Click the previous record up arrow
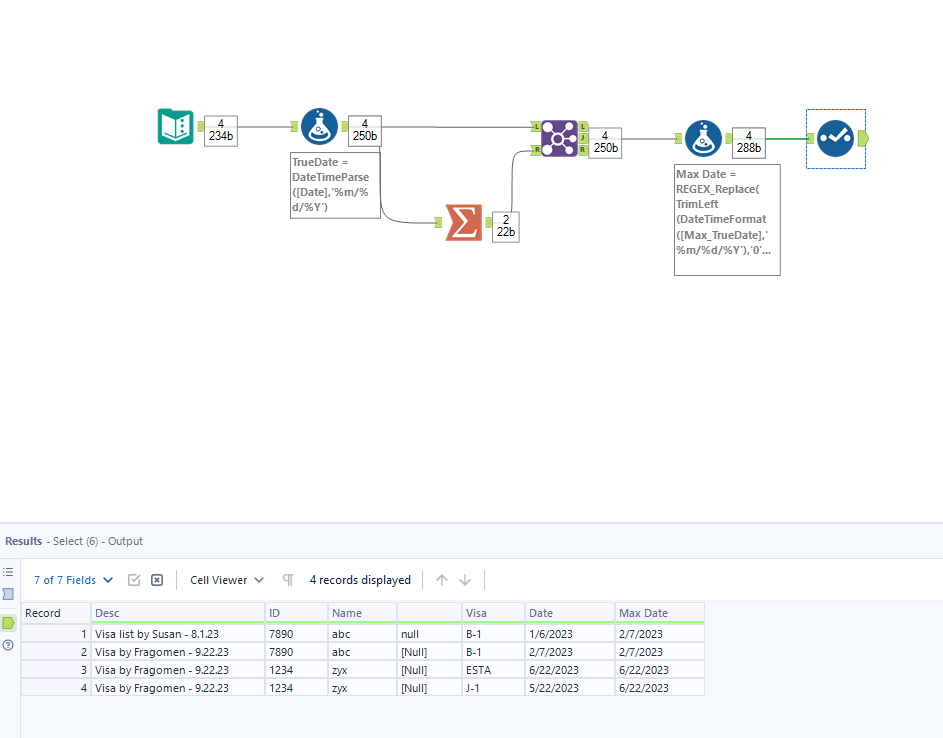 coord(442,580)
